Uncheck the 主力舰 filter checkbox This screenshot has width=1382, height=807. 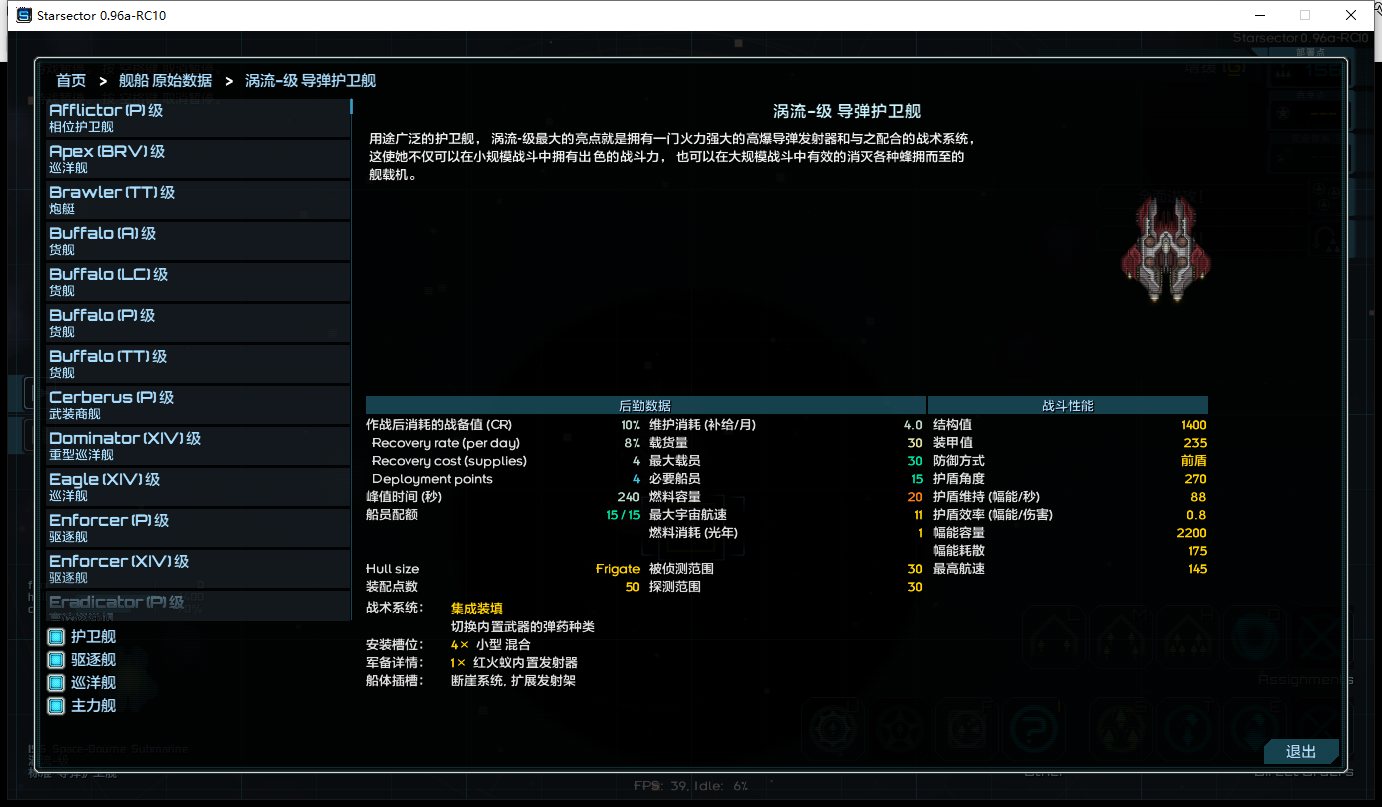[57, 705]
